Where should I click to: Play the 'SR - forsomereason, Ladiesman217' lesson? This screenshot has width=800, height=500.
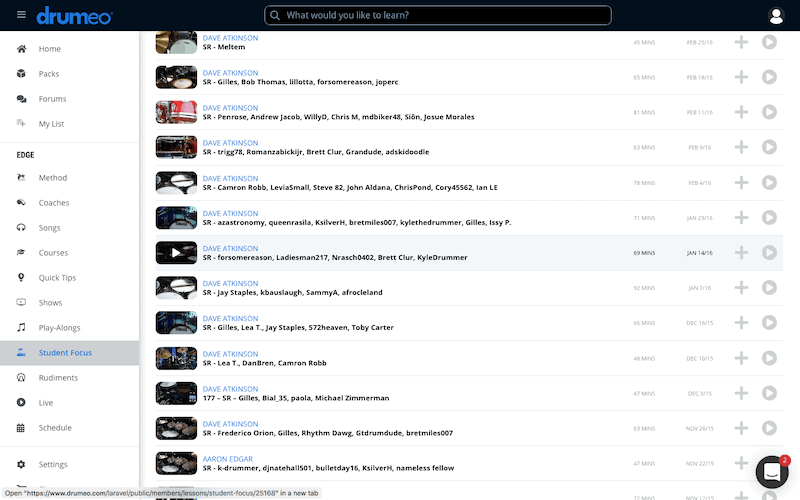pos(769,253)
